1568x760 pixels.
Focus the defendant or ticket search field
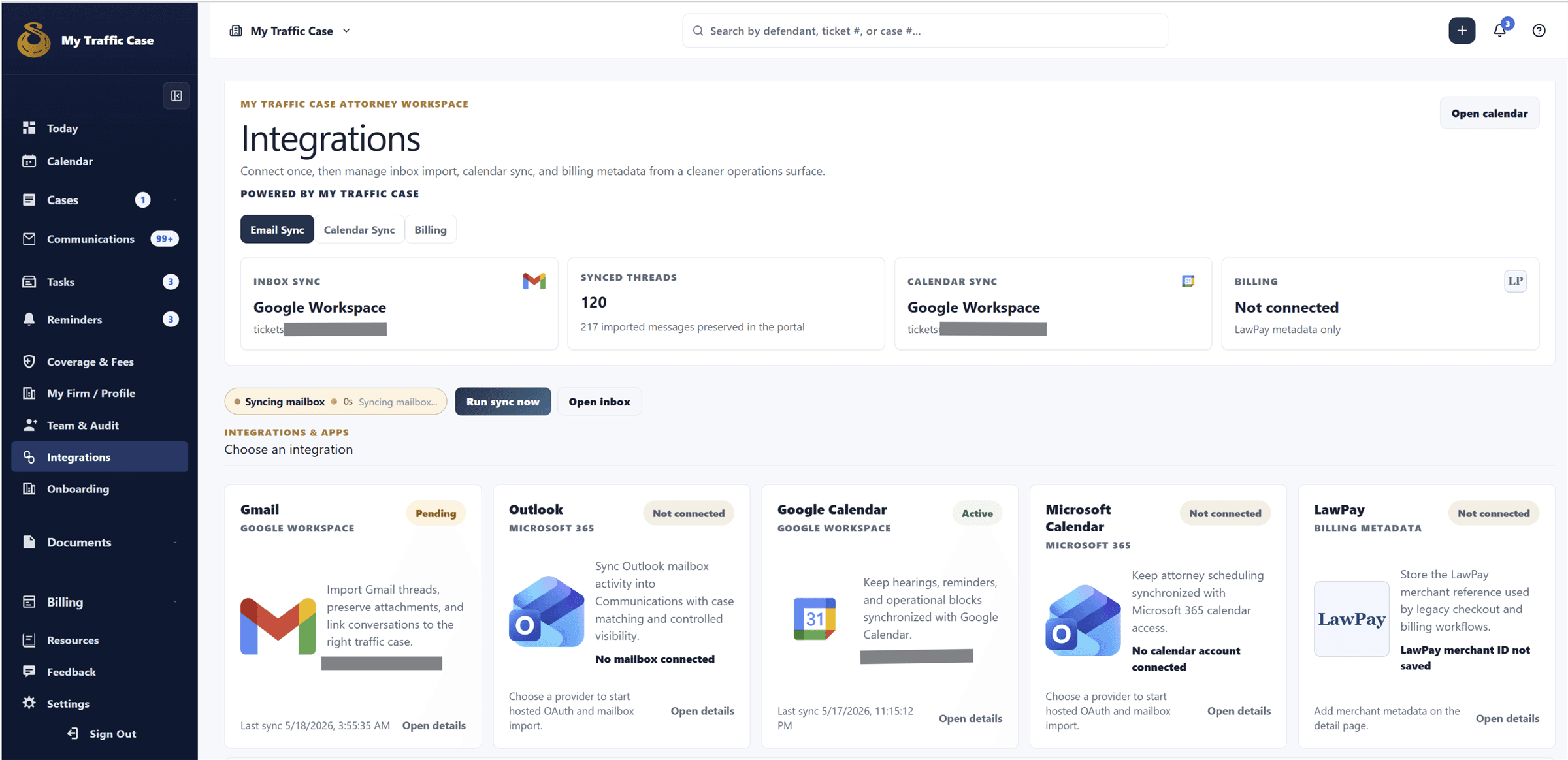[x=925, y=31]
